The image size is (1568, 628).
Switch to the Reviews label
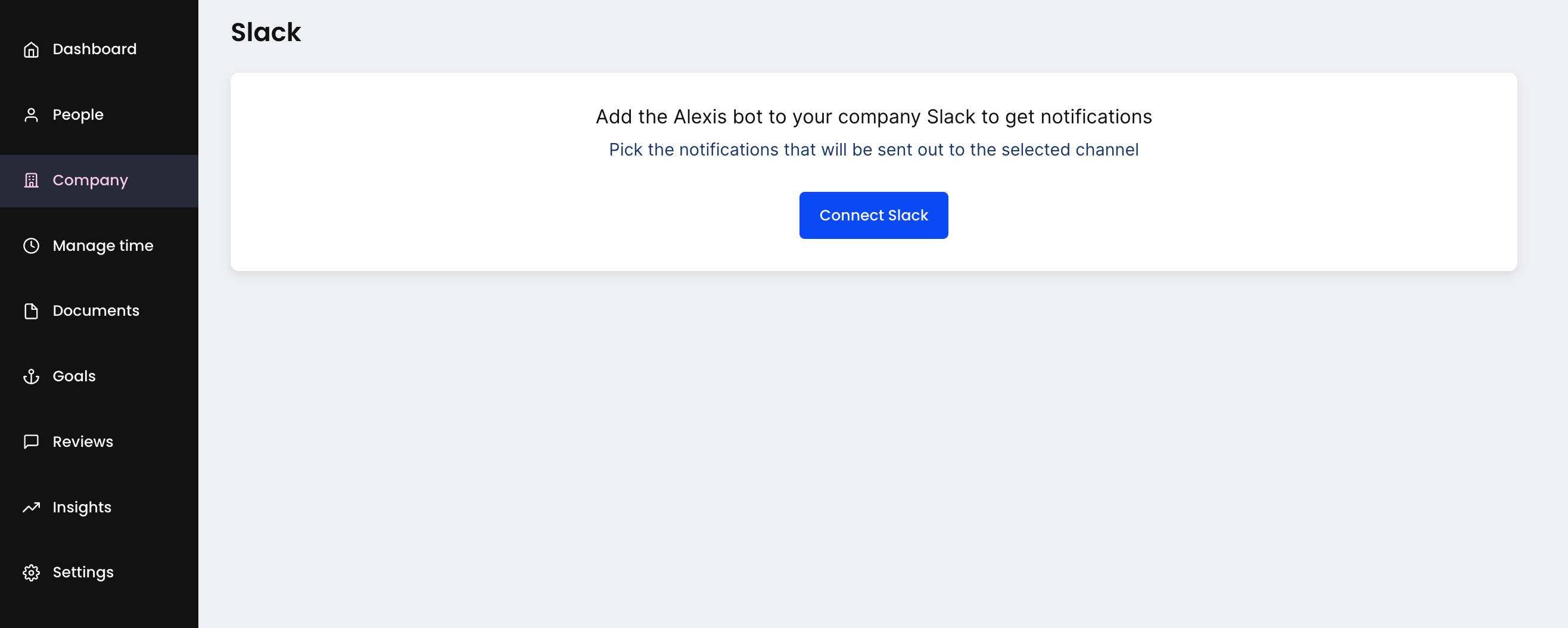tap(83, 442)
